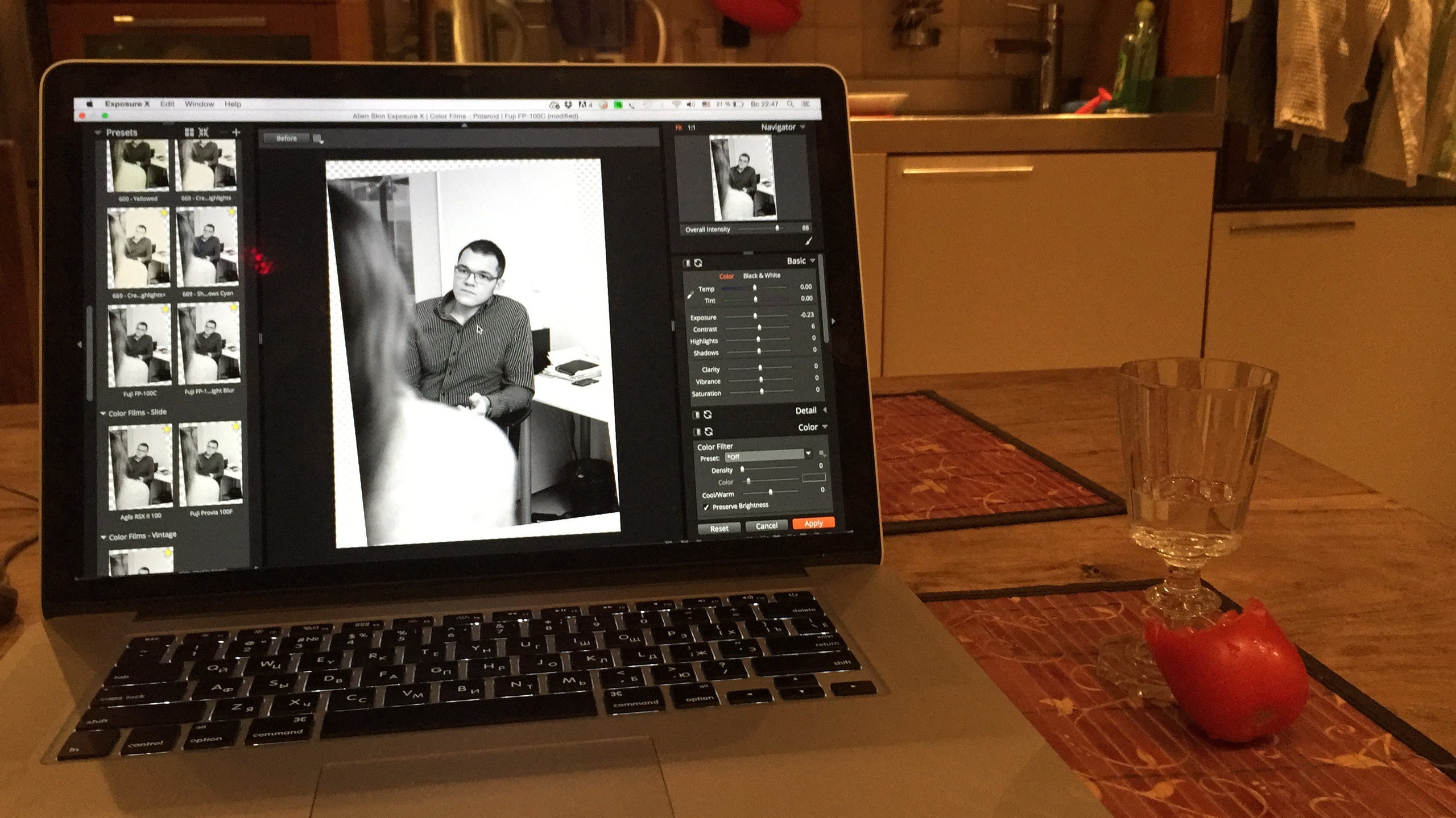
Task: Click the add preset plus icon
Action: click(x=236, y=132)
